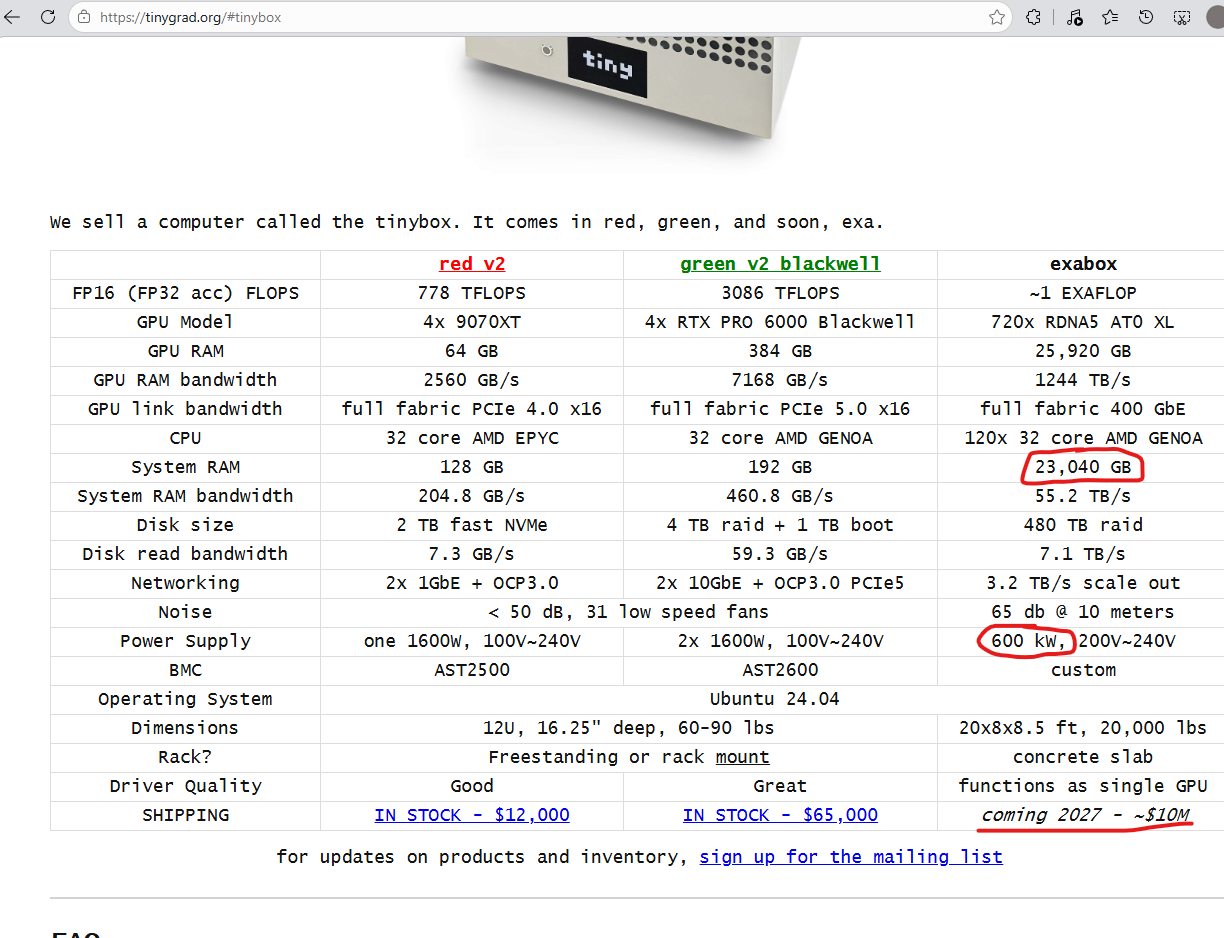Click the 384 GB GPU RAM cell
The height and width of the screenshot is (938, 1224).
780,351
